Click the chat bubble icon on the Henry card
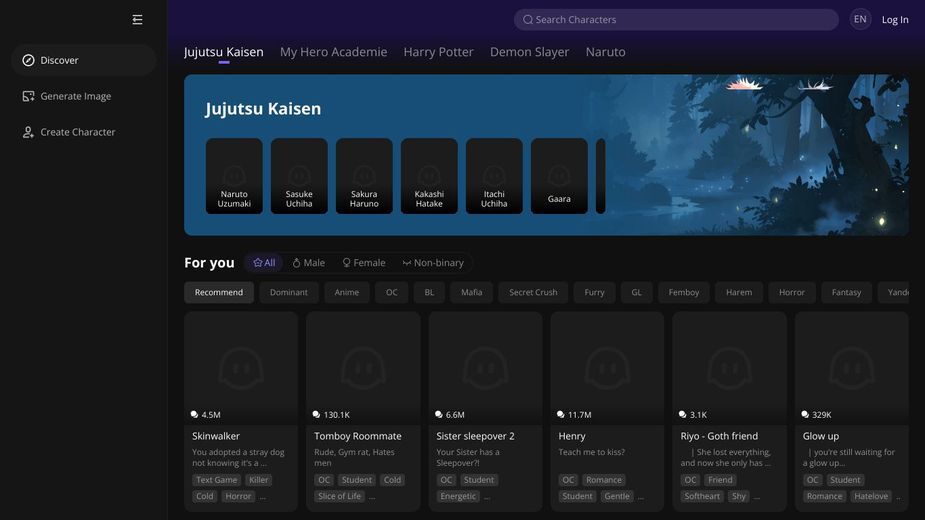The height and width of the screenshot is (520, 925). [x=560, y=414]
